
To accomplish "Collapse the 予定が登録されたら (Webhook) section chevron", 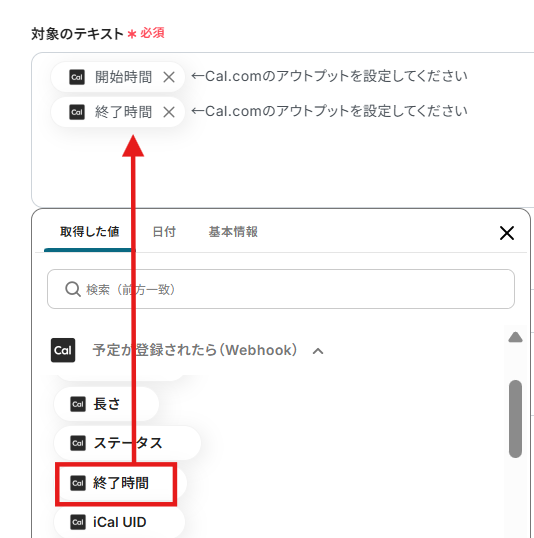I will (318, 351).
